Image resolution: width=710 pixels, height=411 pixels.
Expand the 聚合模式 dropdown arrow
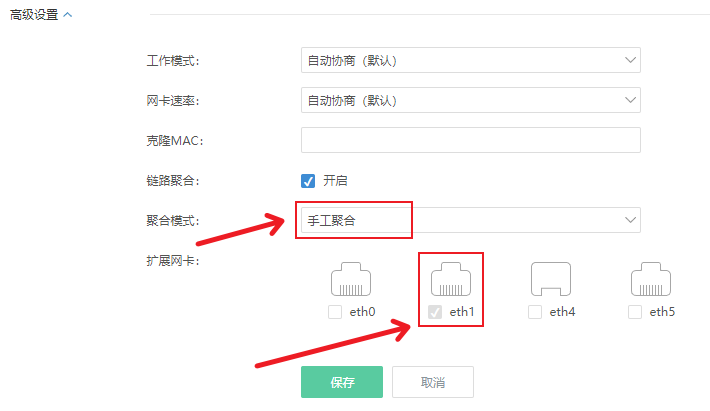point(630,220)
